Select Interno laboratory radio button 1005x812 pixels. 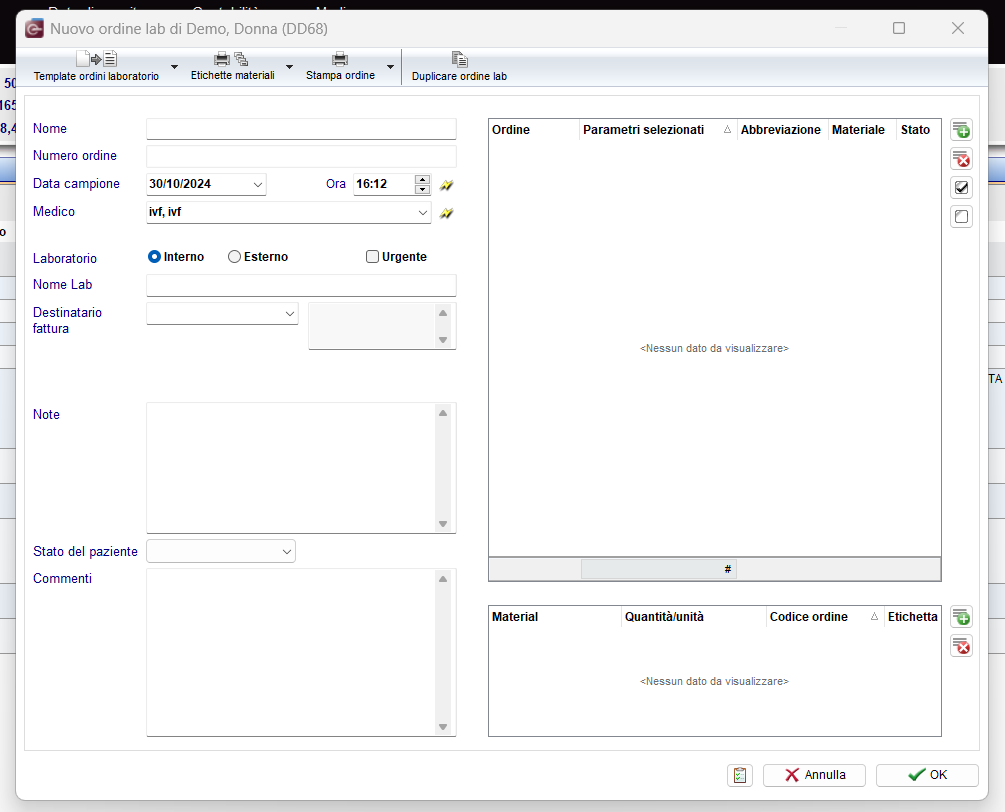coord(154,256)
